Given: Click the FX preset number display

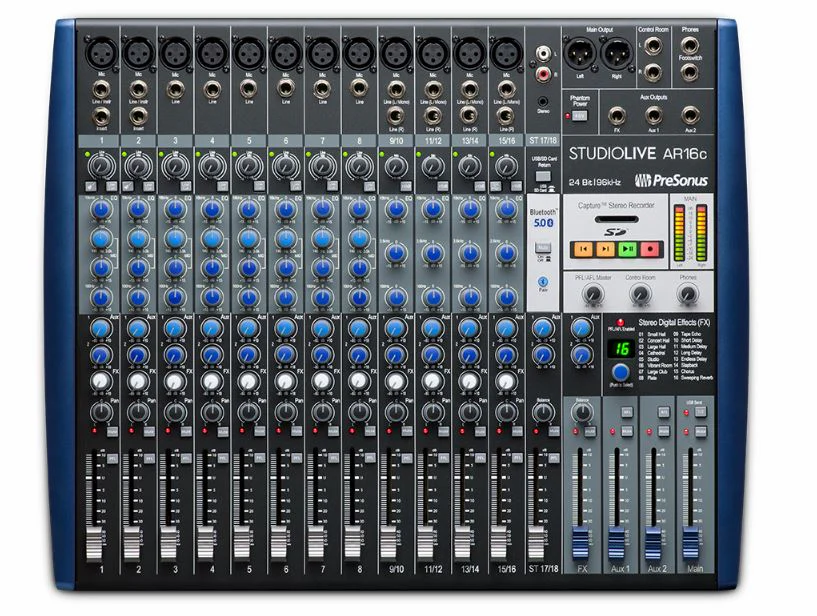Looking at the screenshot, I should [620, 348].
